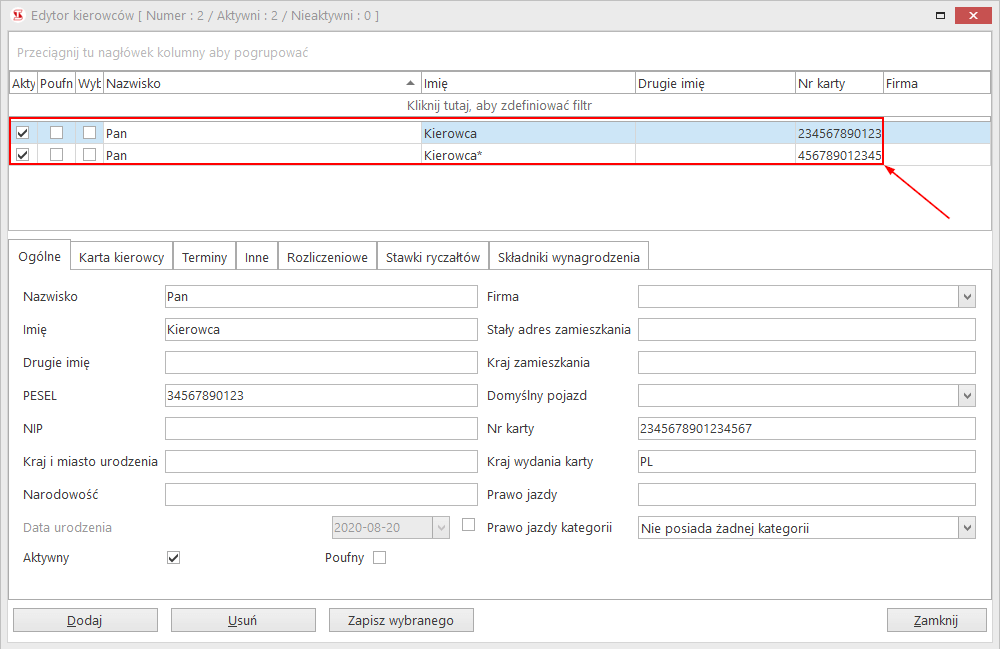Check Poufny box in second driver row

tap(57, 155)
